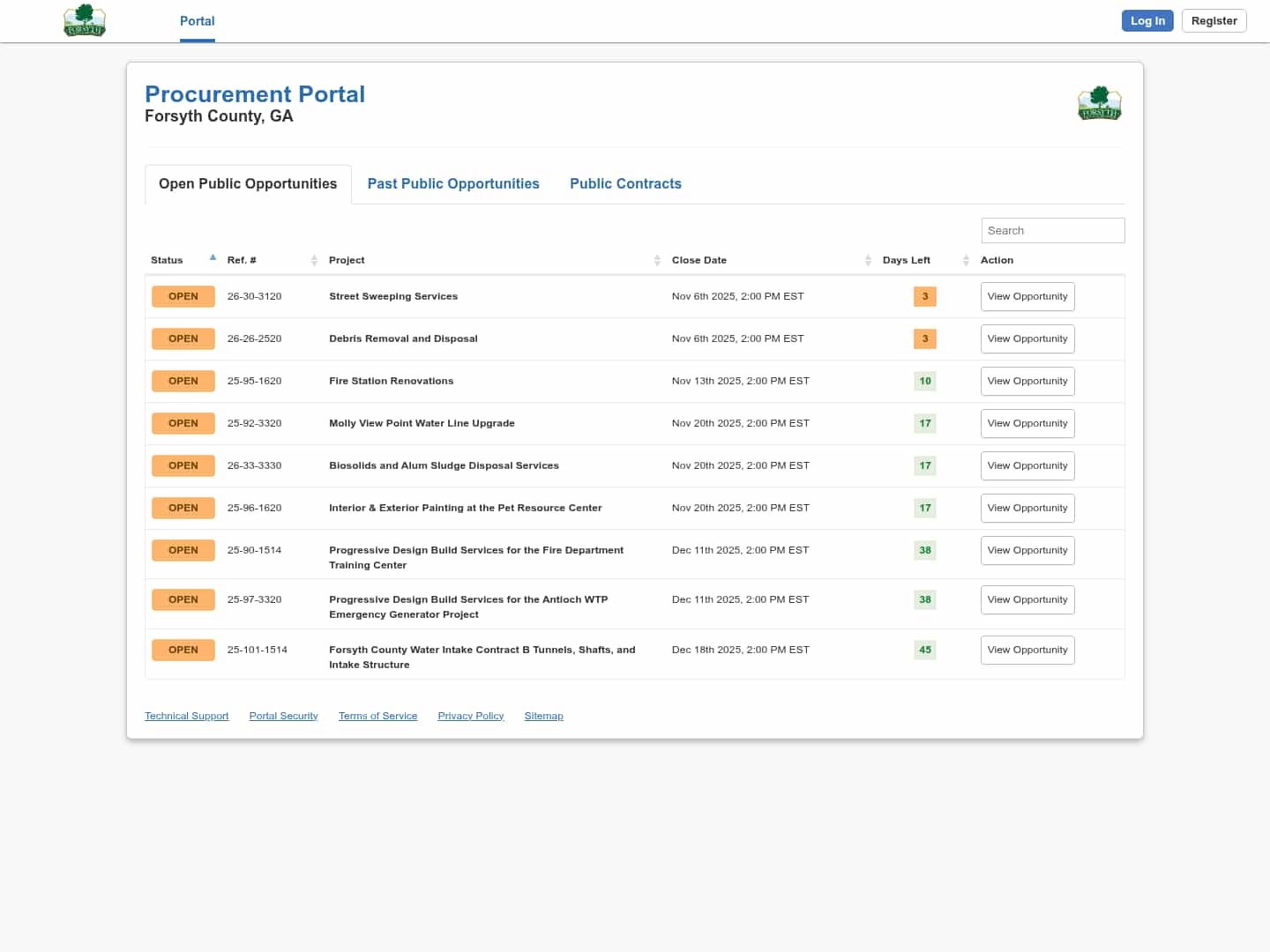Sort table by Status column arrow

pyautogui.click(x=213, y=259)
